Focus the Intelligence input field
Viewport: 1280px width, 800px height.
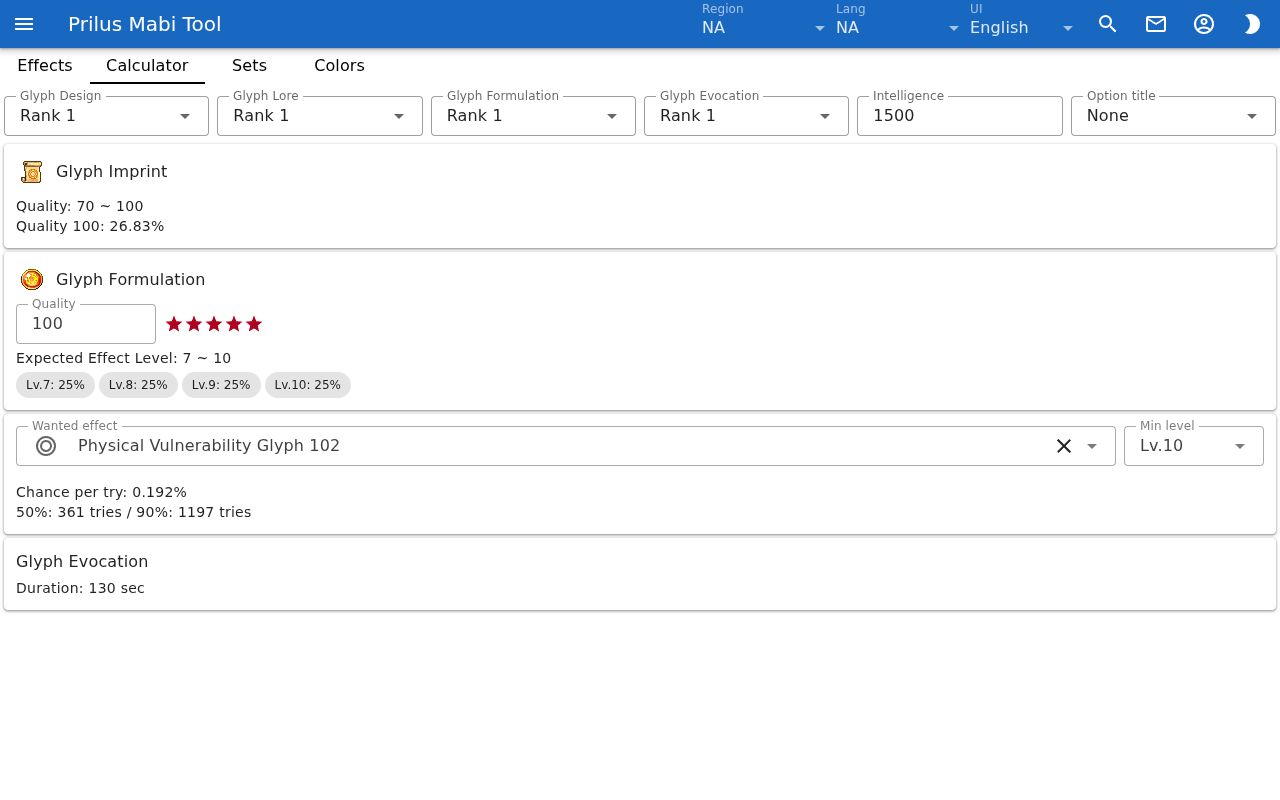pos(960,116)
